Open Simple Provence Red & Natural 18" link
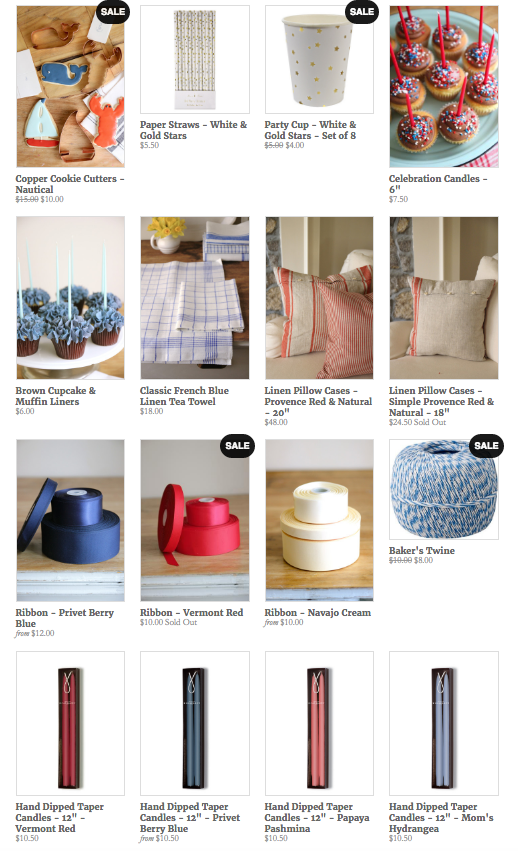 pos(441,402)
